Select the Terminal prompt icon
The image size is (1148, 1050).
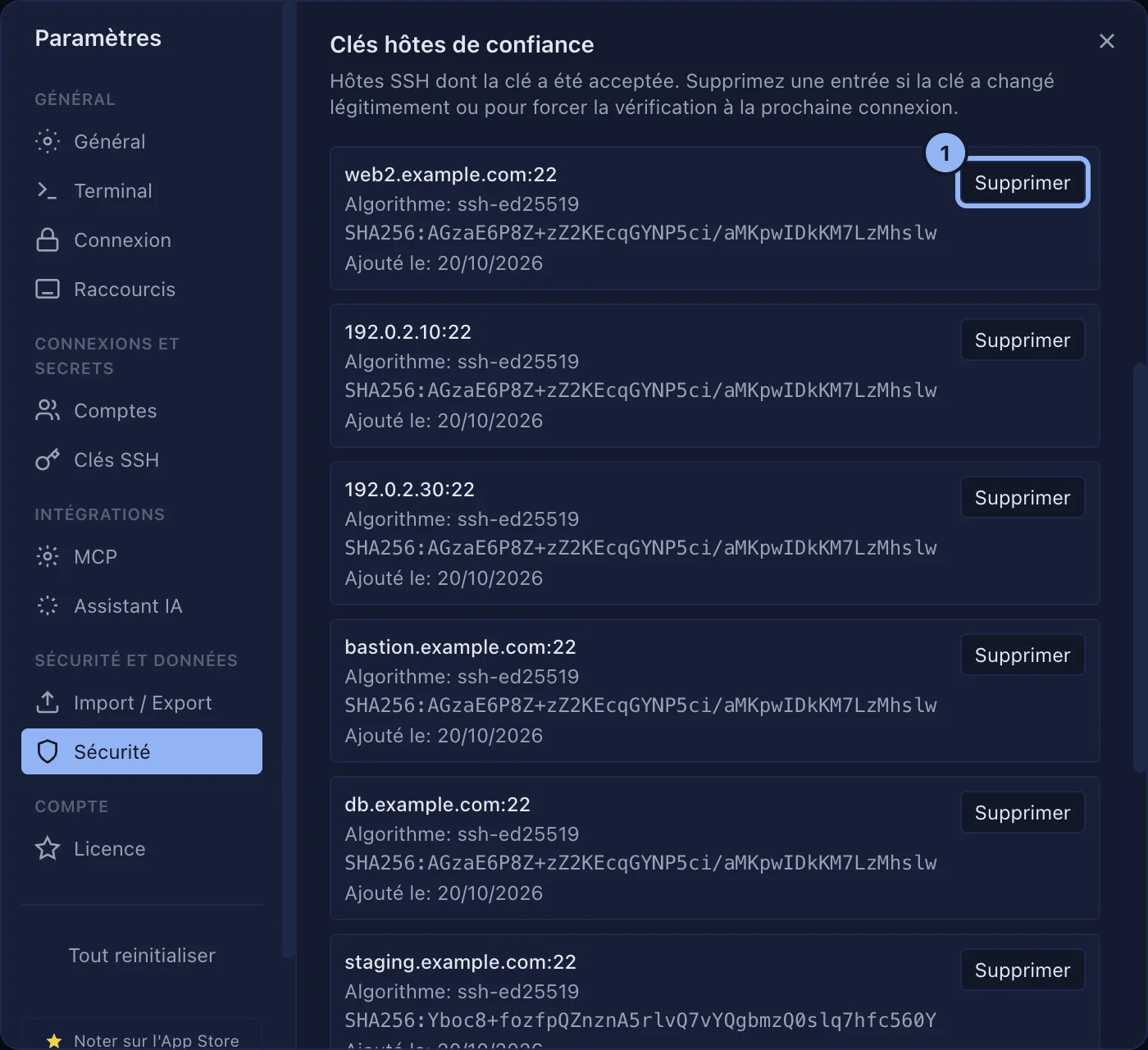48,190
